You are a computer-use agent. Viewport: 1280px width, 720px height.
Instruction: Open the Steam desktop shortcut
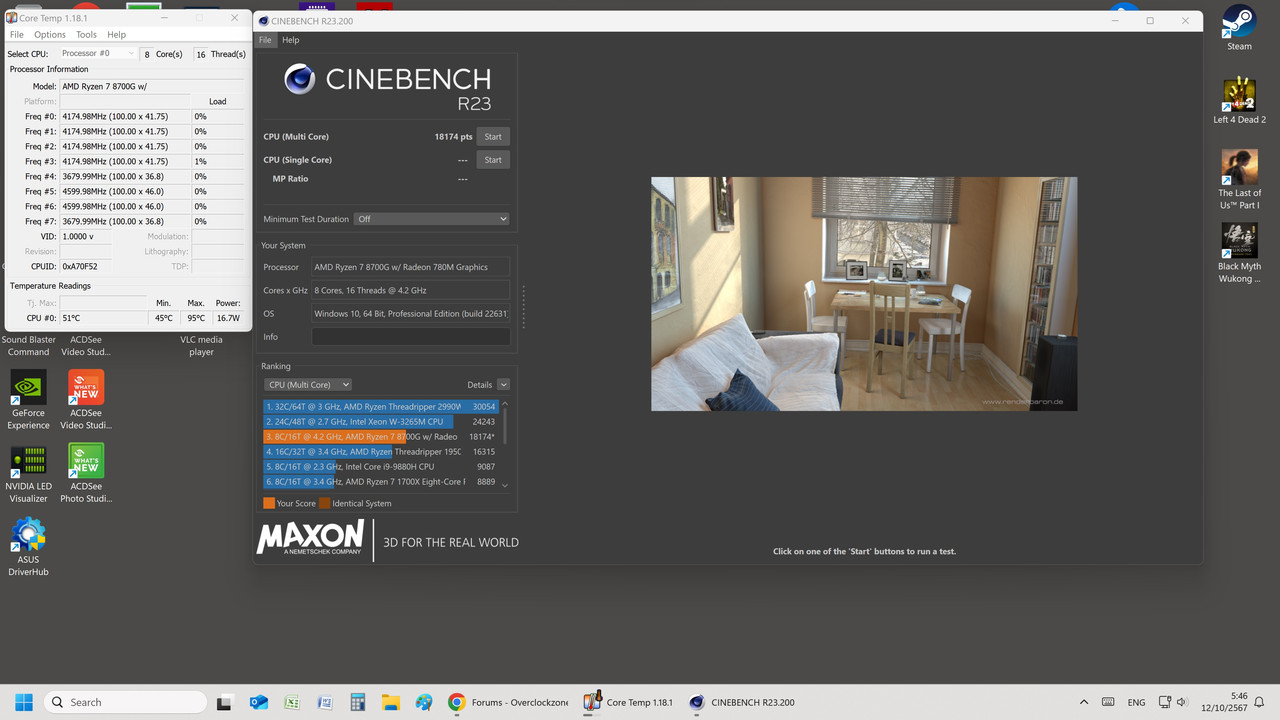(1239, 27)
